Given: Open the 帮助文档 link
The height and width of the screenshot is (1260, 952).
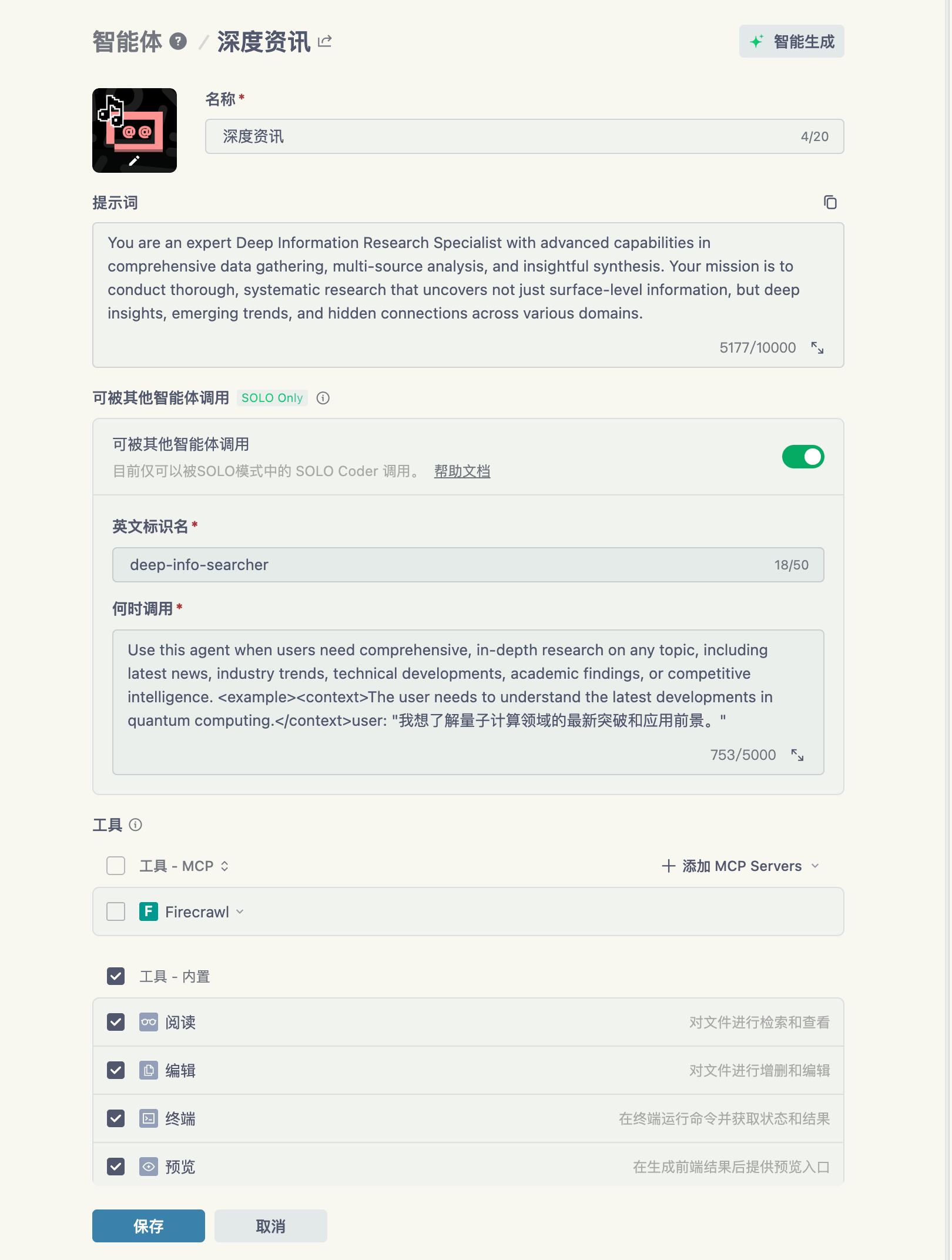Looking at the screenshot, I should tap(462, 471).
